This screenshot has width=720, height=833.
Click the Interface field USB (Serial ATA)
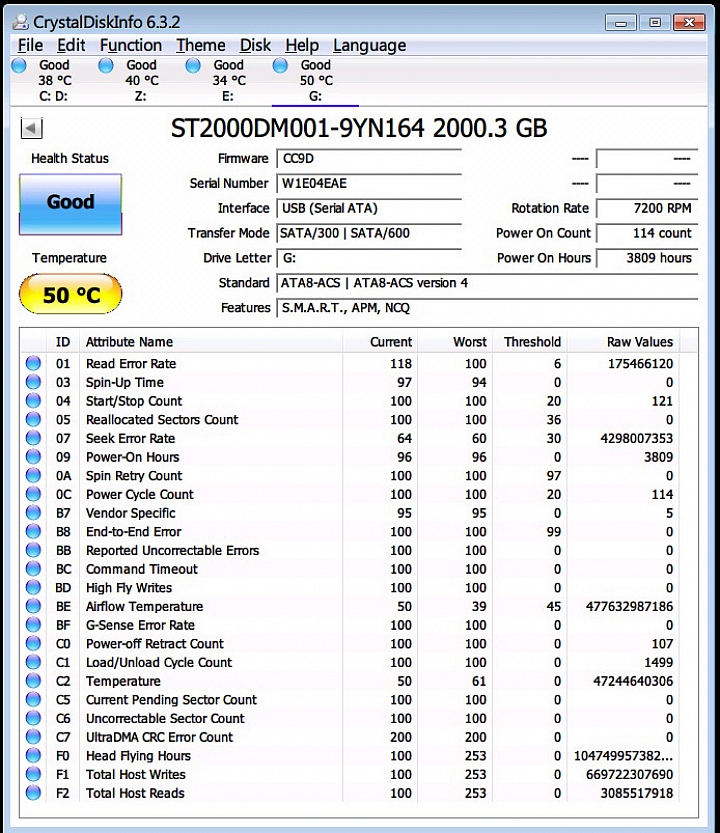(x=369, y=208)
